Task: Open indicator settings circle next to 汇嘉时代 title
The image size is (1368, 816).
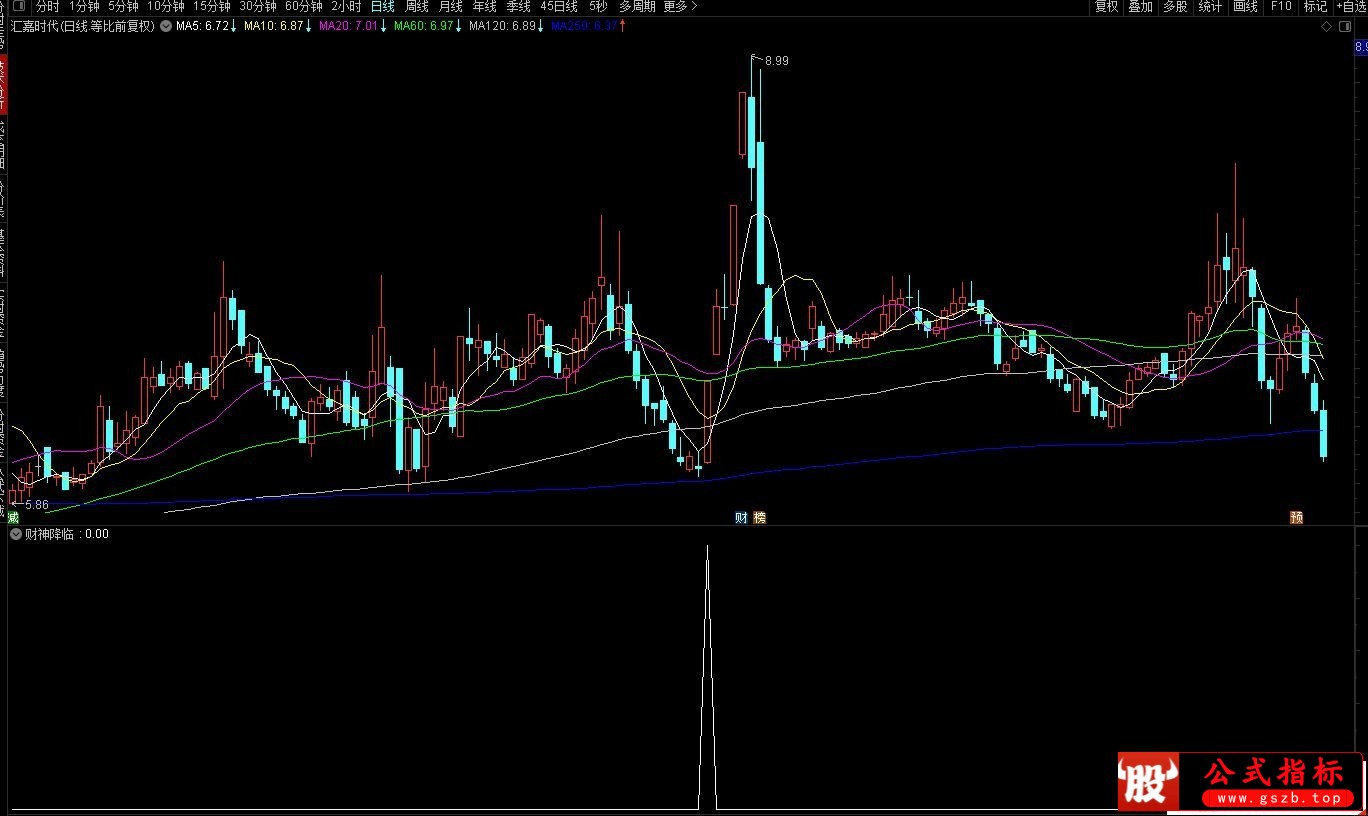Action: [x=165, y=27]
